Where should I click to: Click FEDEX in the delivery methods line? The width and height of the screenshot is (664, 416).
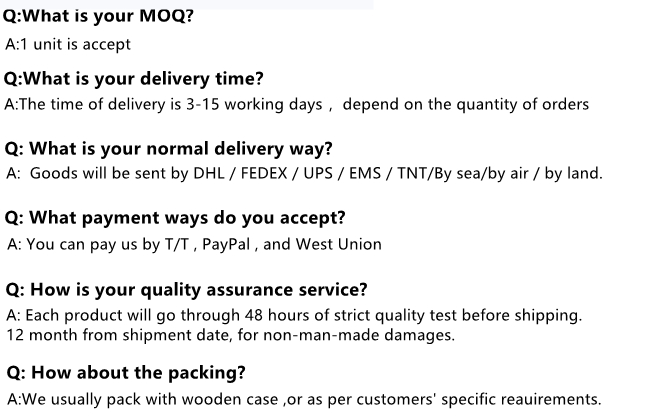click(264, 173)
